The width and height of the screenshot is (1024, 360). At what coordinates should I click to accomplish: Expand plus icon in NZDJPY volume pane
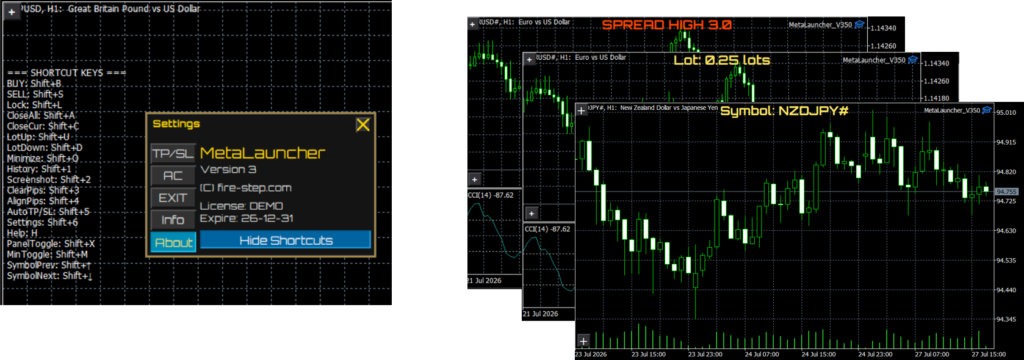click(x=584, y=340)
